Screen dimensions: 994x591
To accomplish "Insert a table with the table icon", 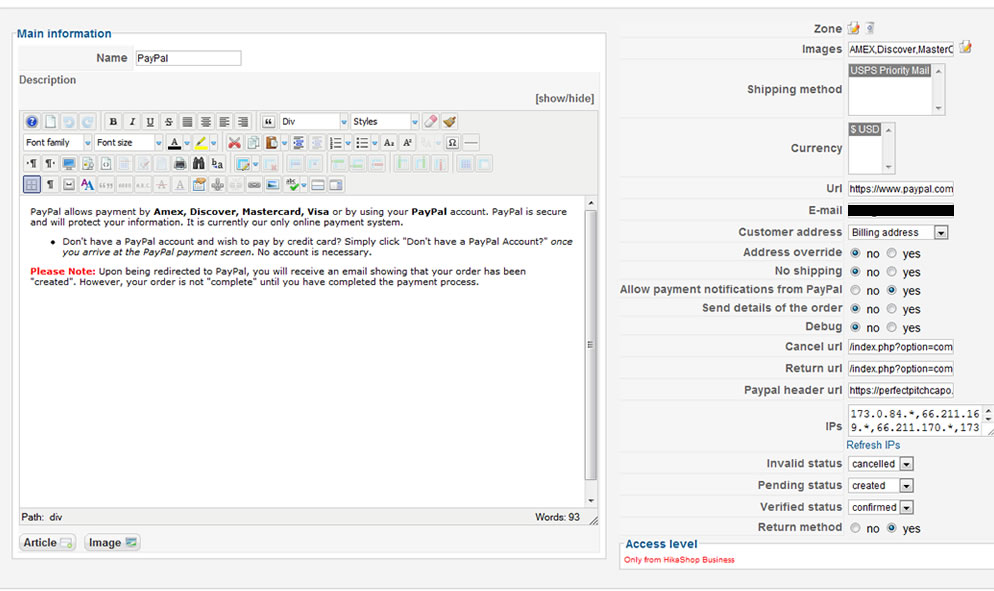I will point(242,164).
